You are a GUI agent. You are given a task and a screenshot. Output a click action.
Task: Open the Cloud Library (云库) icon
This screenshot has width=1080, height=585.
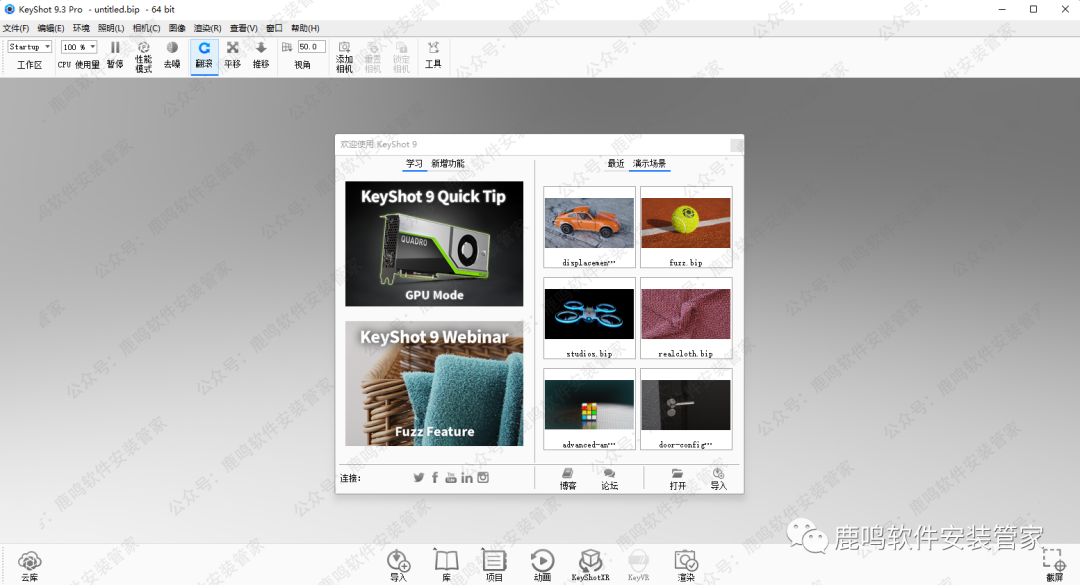coord(29,565)
